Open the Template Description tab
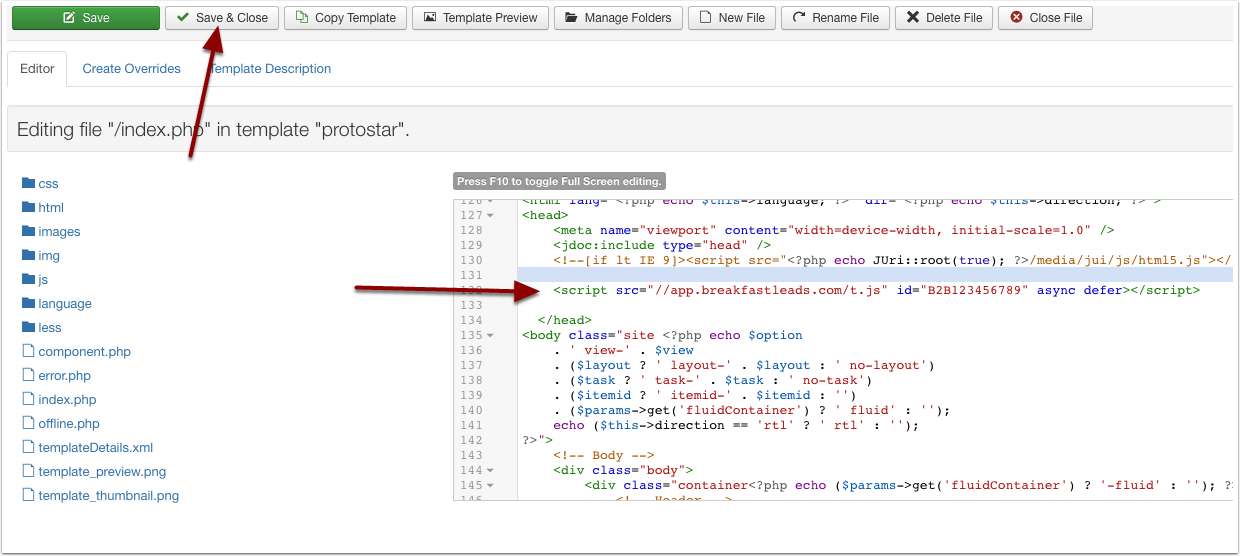This screenshot has height=556, width=1240. pos(270,69)
